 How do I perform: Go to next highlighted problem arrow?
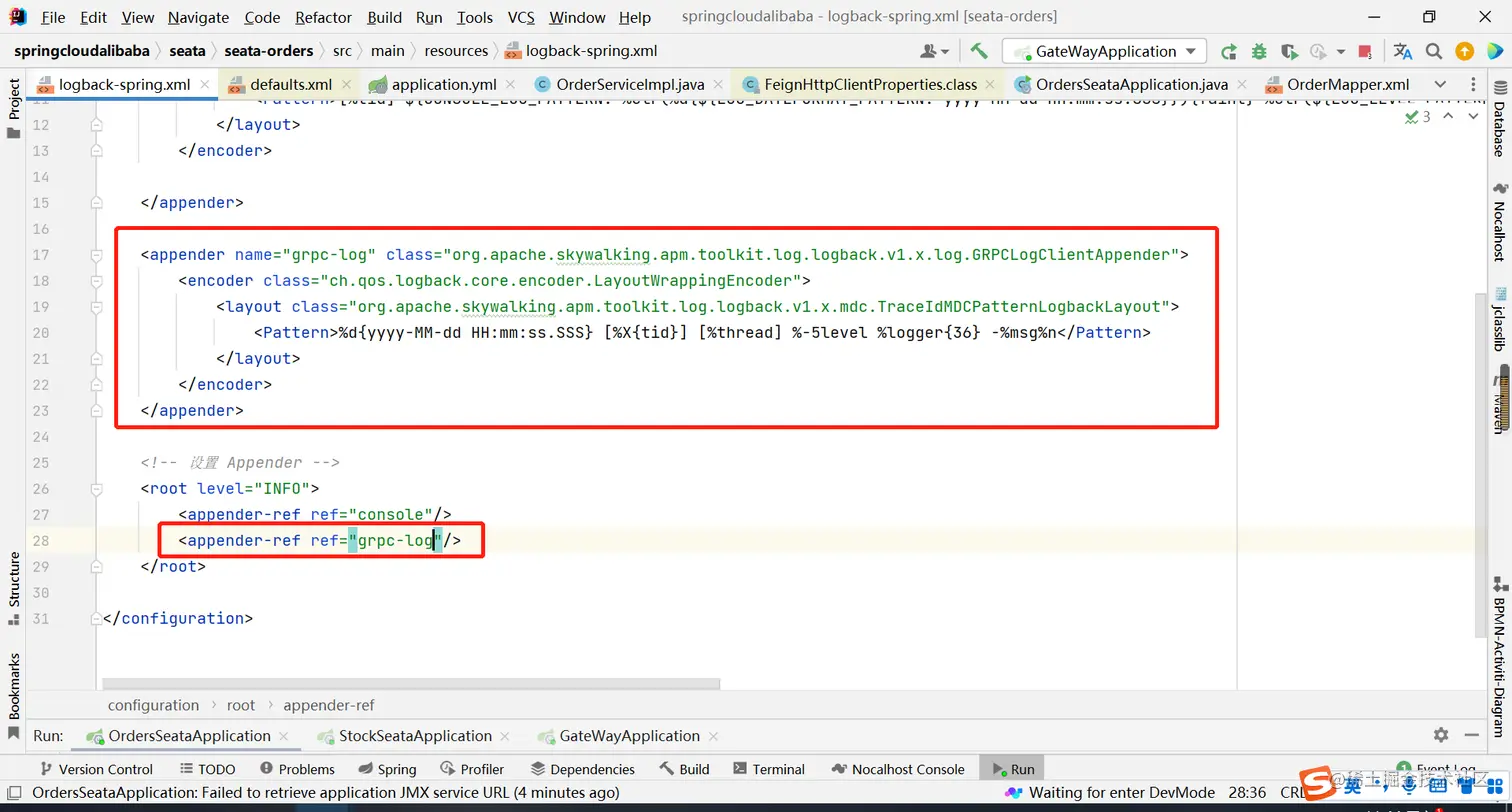click(x=1472, y=117)
